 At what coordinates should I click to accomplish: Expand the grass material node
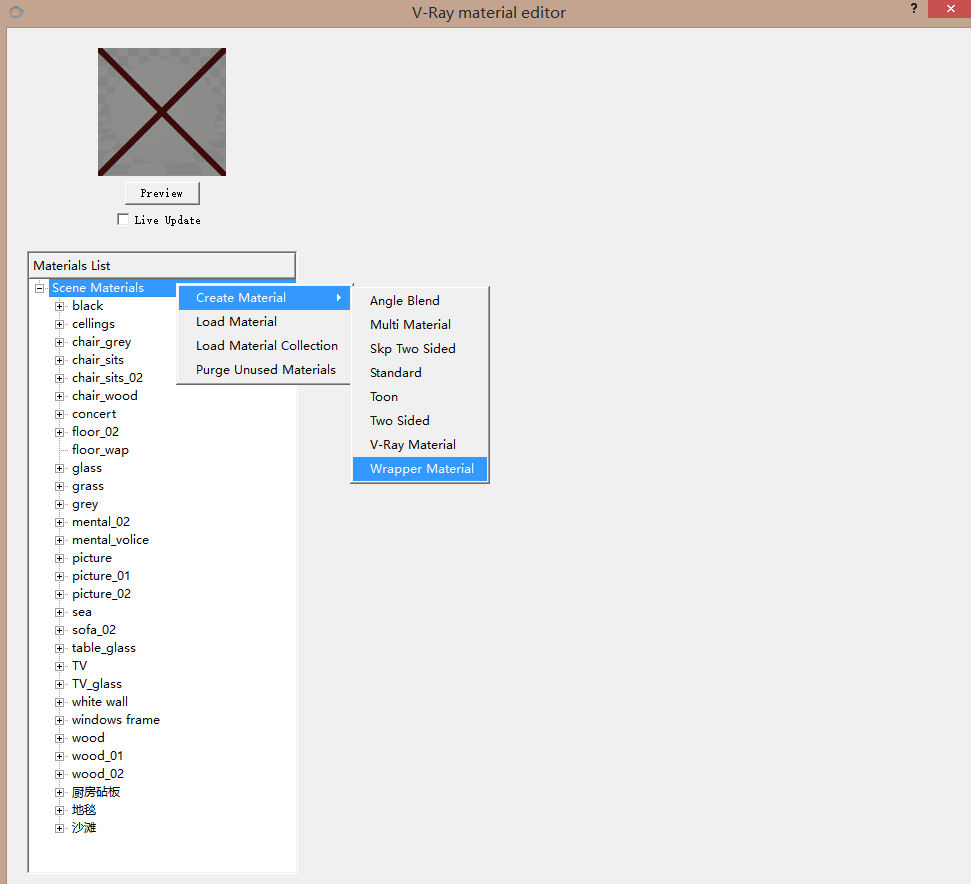(59, 487)
